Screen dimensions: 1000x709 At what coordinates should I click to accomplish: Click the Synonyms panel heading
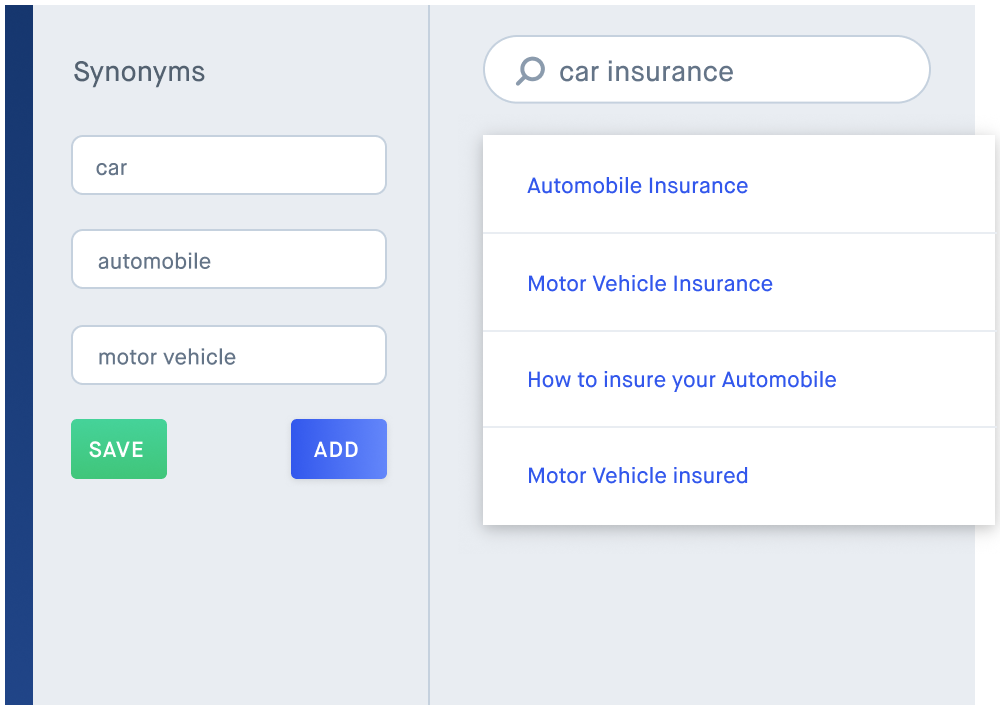(139, 72)
